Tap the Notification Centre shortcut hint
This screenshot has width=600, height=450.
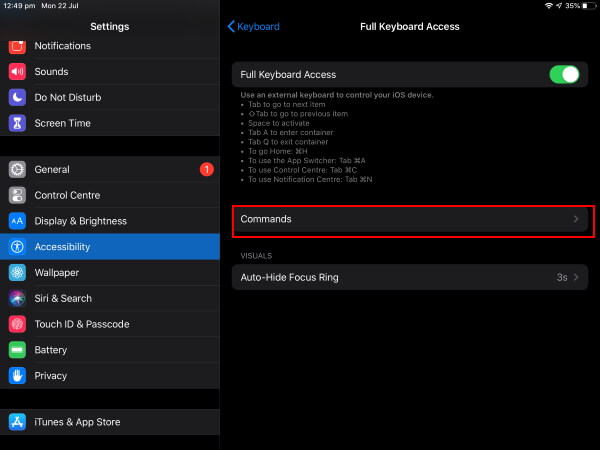click(310, 179)
